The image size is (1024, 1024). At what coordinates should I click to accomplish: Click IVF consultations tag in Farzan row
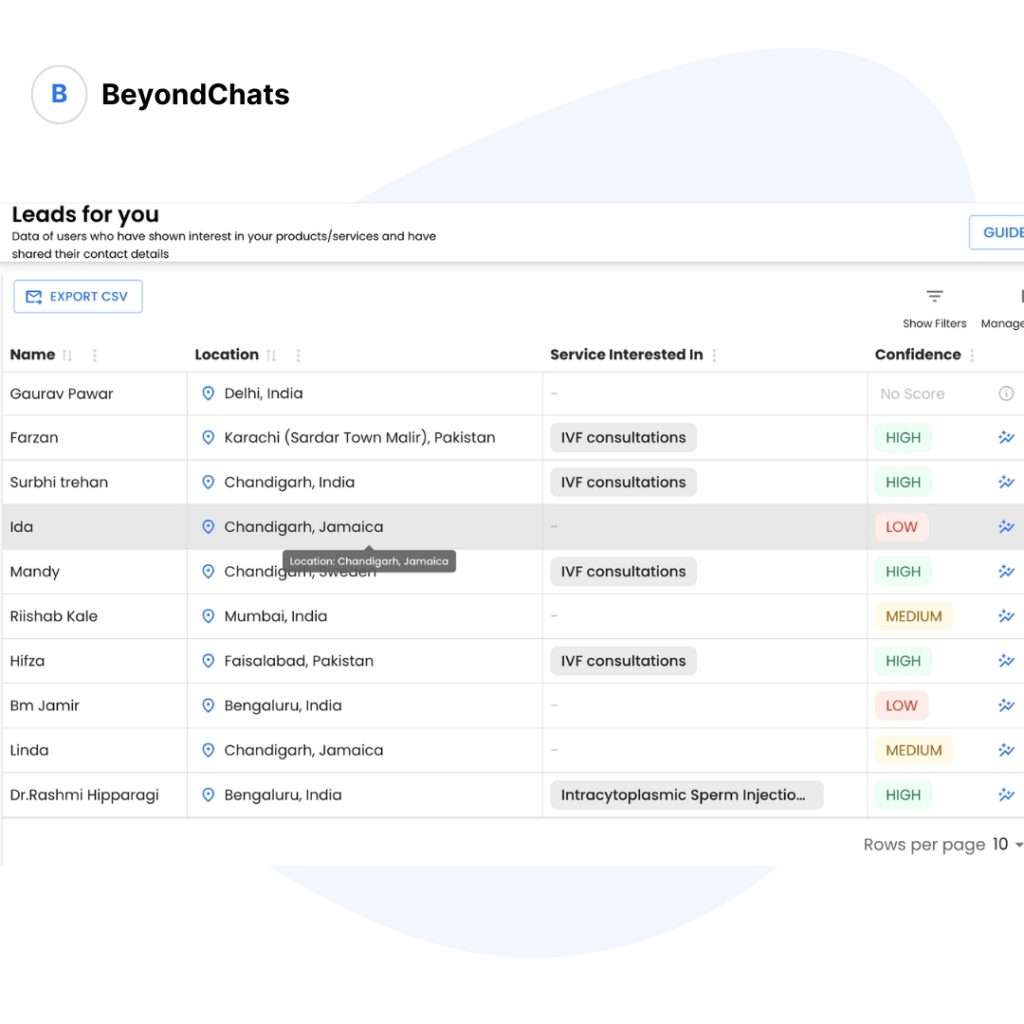coord(623,438)
